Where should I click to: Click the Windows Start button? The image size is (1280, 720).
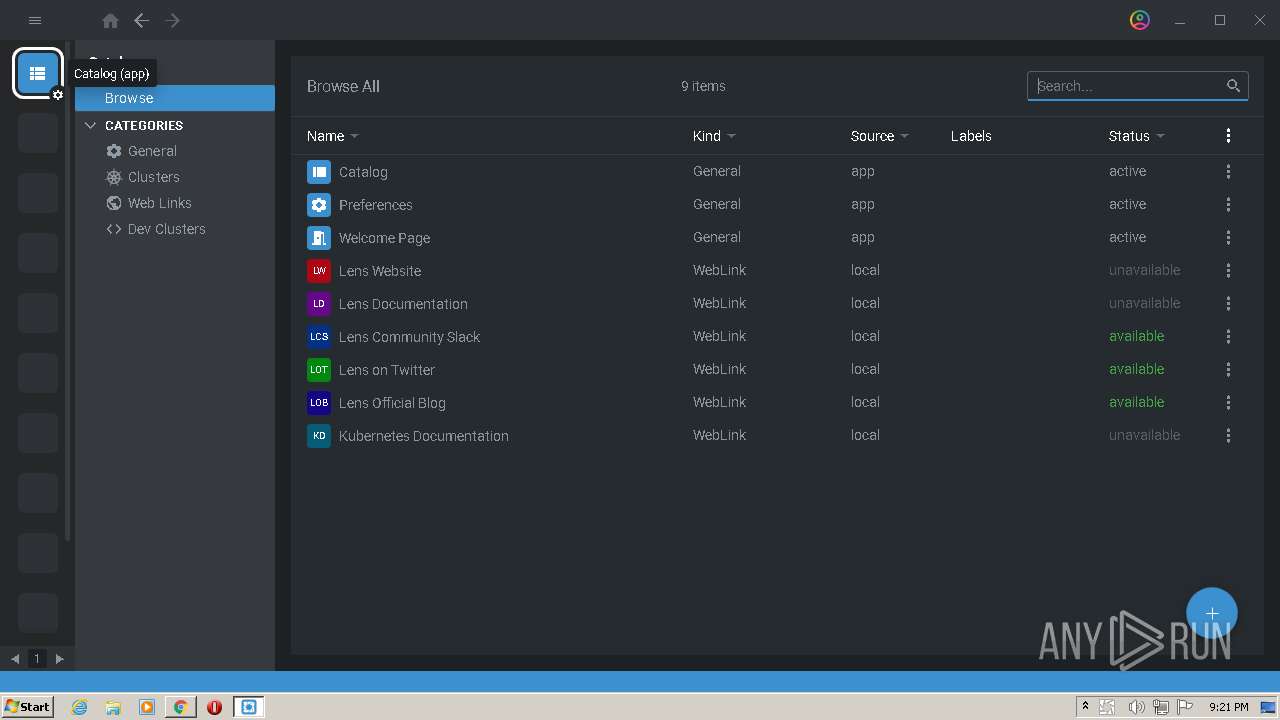[27, 707]
